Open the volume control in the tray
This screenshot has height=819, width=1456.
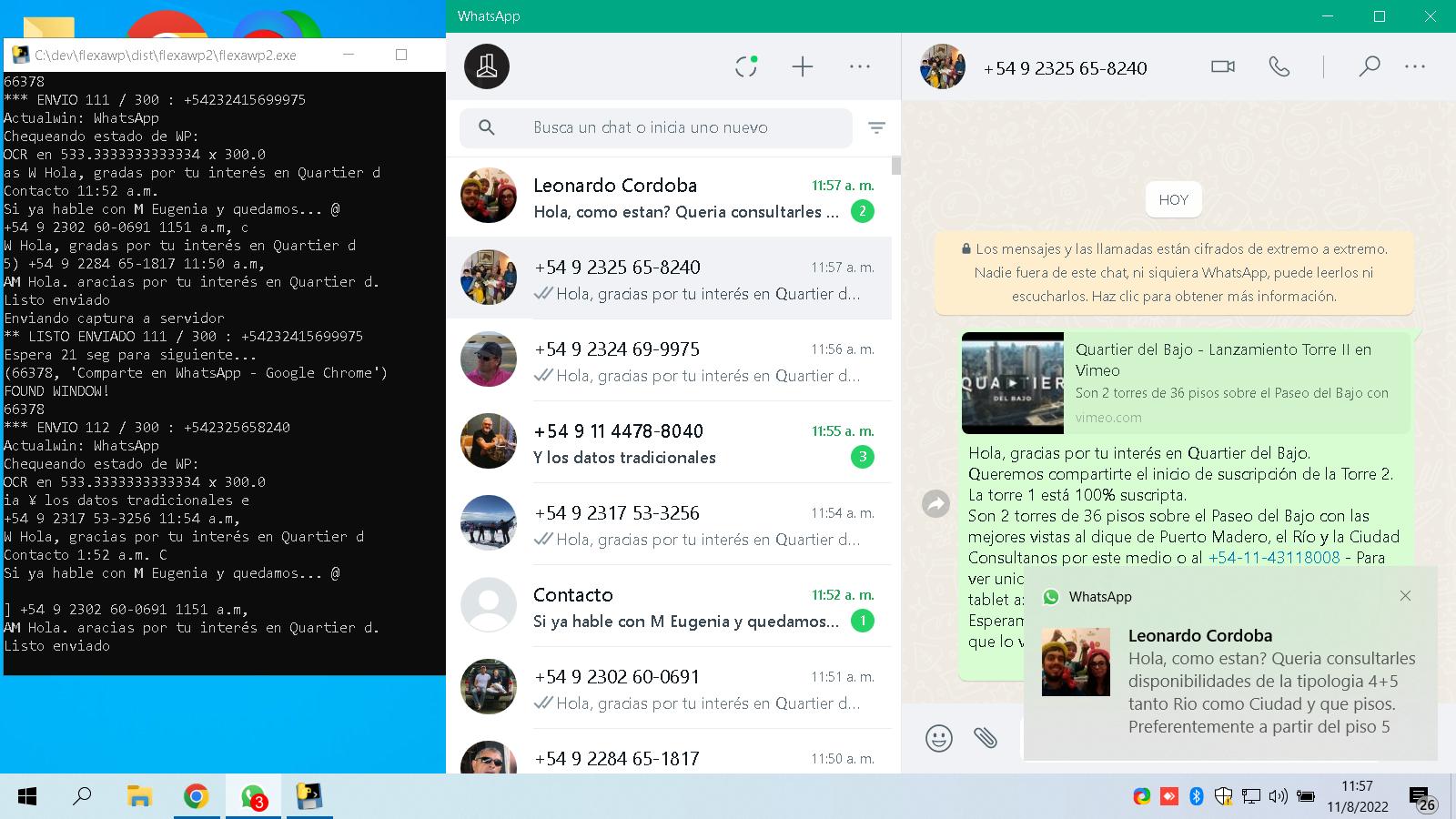coord(1278,796)
